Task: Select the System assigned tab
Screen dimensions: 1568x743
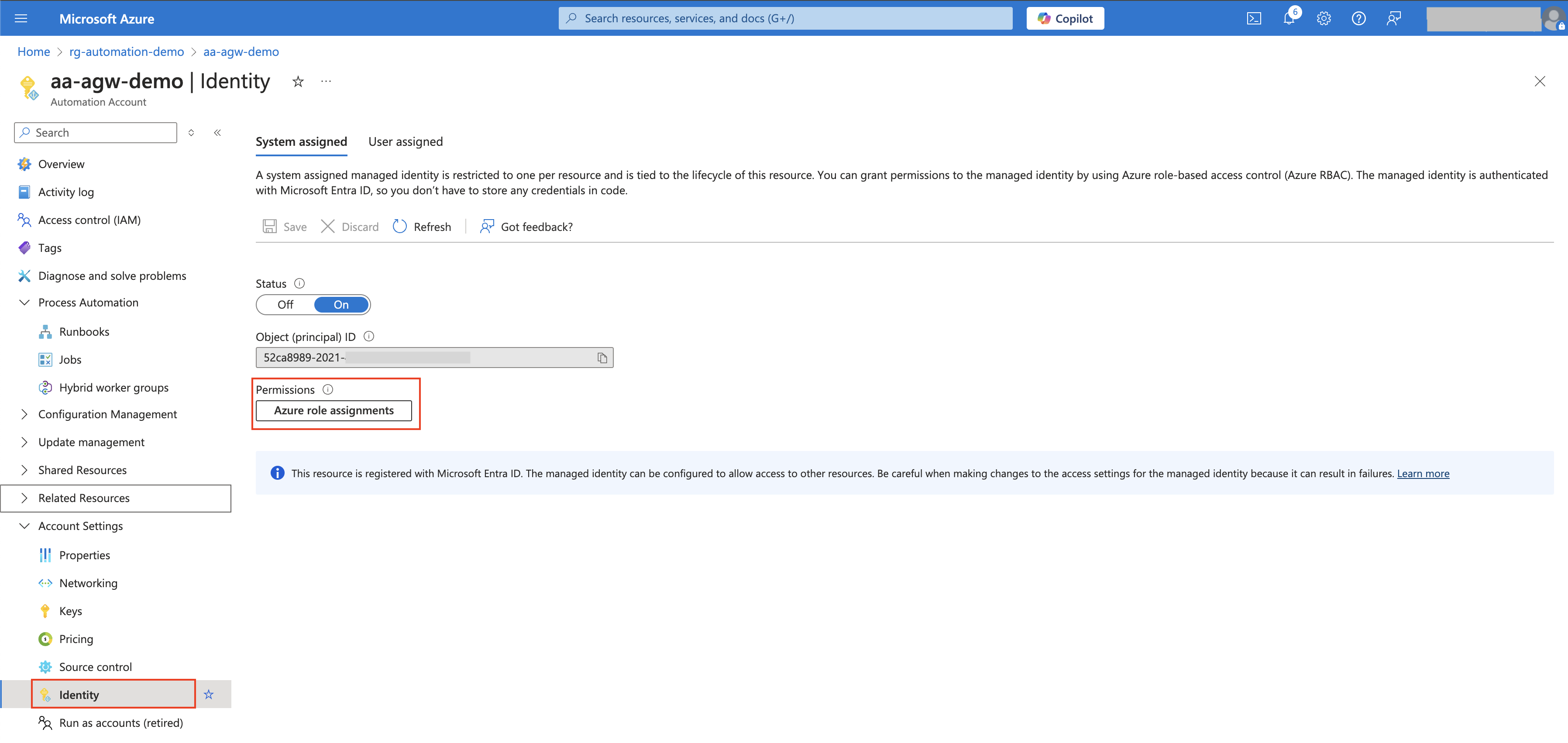Action: click(x=301, y=142)
